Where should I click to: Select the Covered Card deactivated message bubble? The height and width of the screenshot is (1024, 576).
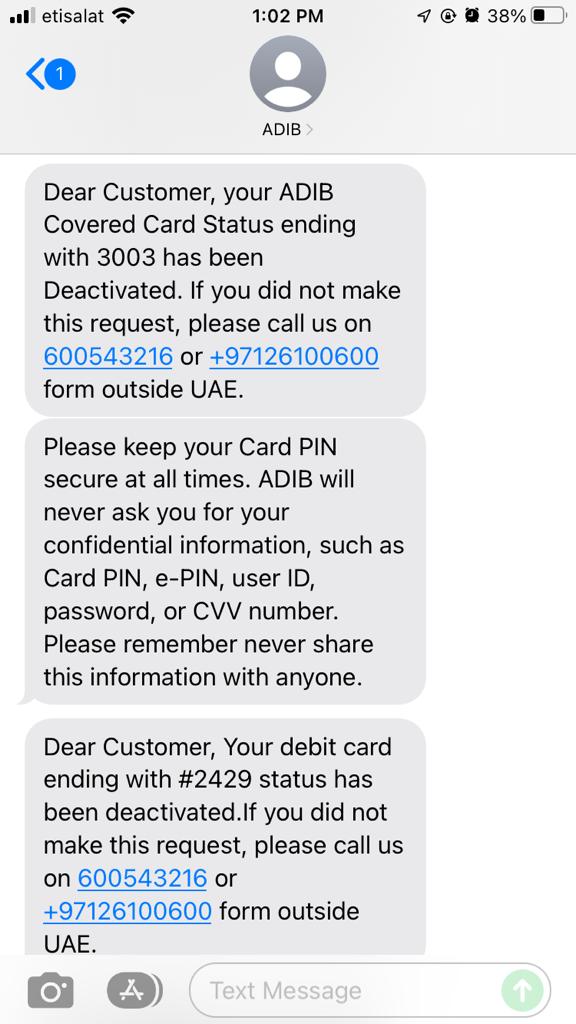coord(225,290)
